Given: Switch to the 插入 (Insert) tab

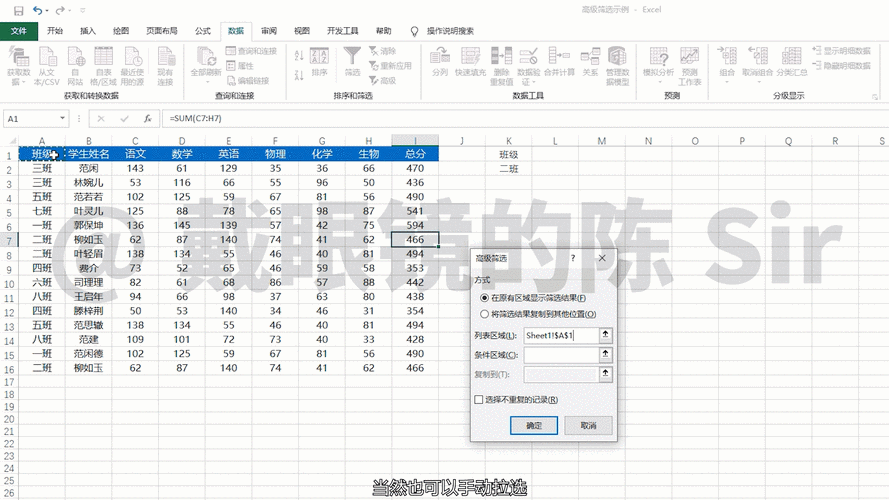Looking at the screenshot, I should tap(88, 31).
